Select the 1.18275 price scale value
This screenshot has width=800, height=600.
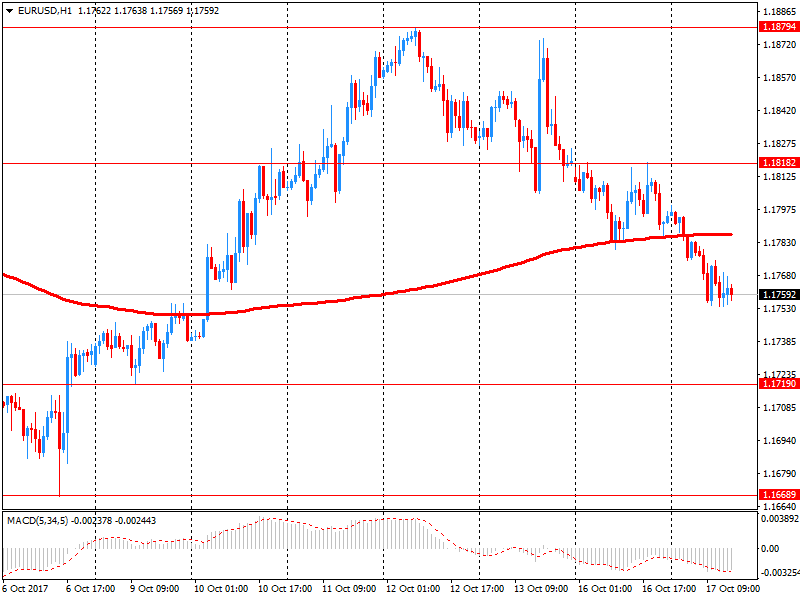[780, 143]
